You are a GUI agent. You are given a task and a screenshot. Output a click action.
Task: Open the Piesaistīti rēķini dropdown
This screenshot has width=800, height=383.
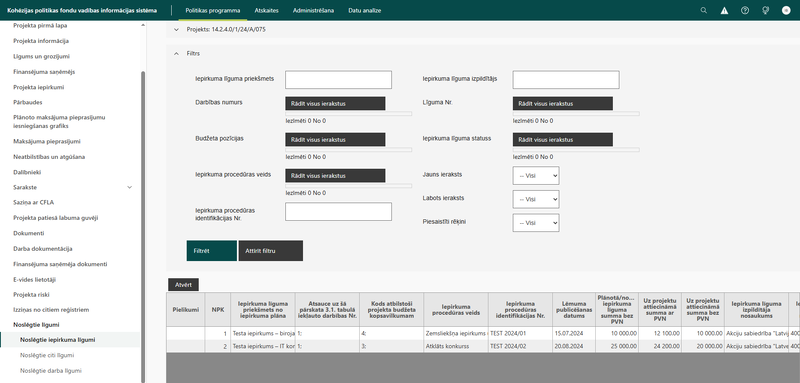(536, 223)
